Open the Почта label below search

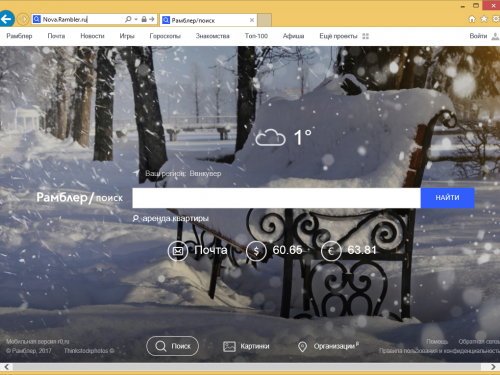click(x=211, y=250)
